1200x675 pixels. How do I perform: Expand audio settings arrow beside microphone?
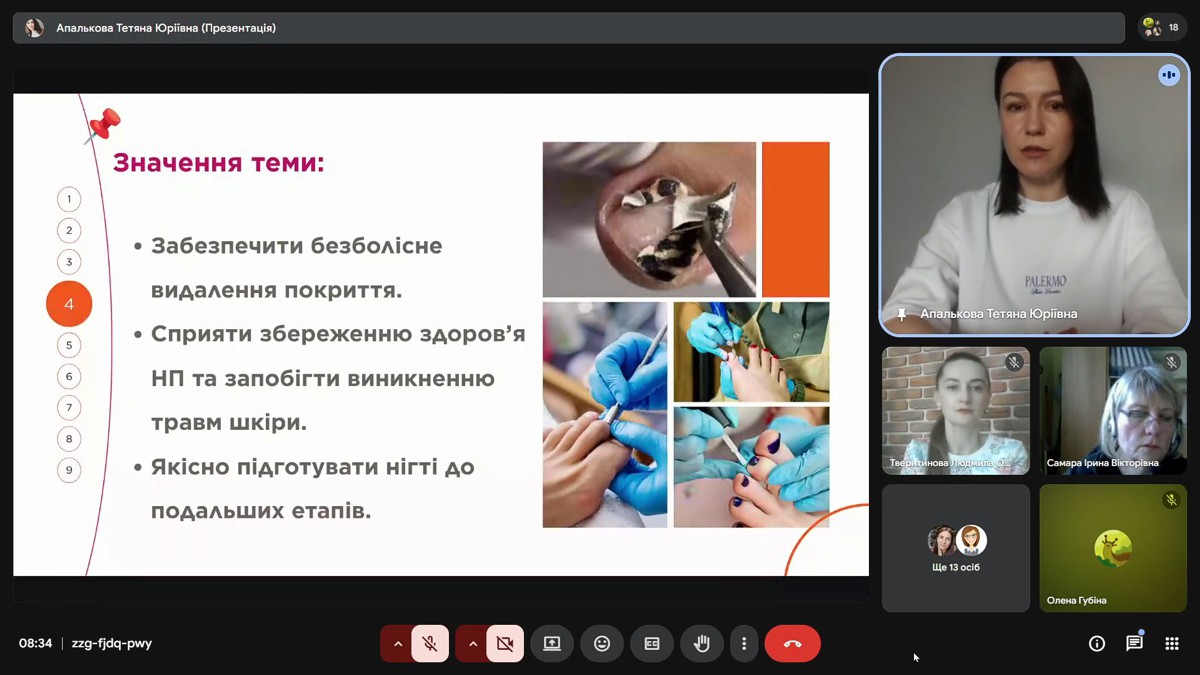398,644
